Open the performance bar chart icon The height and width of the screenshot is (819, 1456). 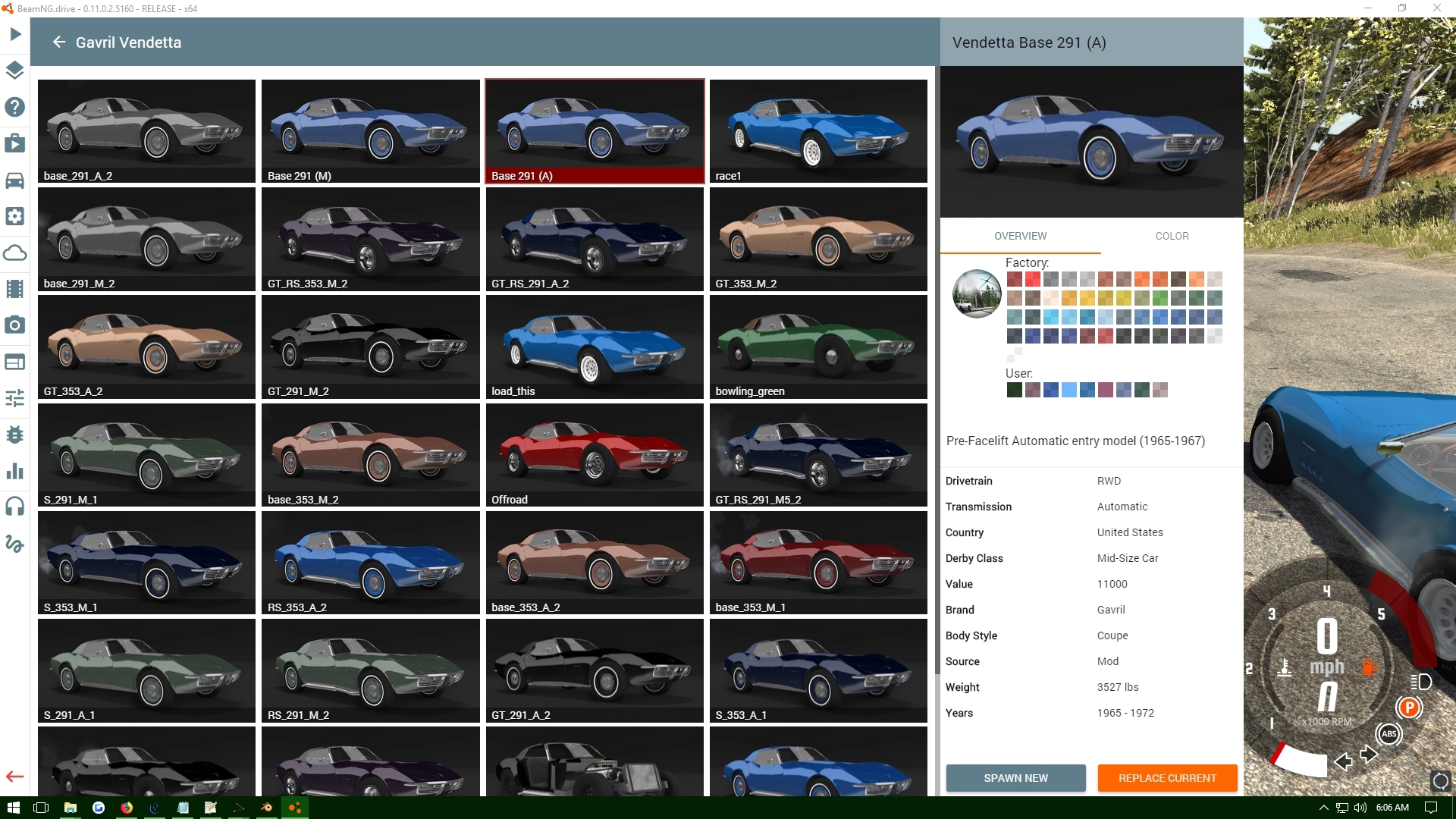coord(15,471)
